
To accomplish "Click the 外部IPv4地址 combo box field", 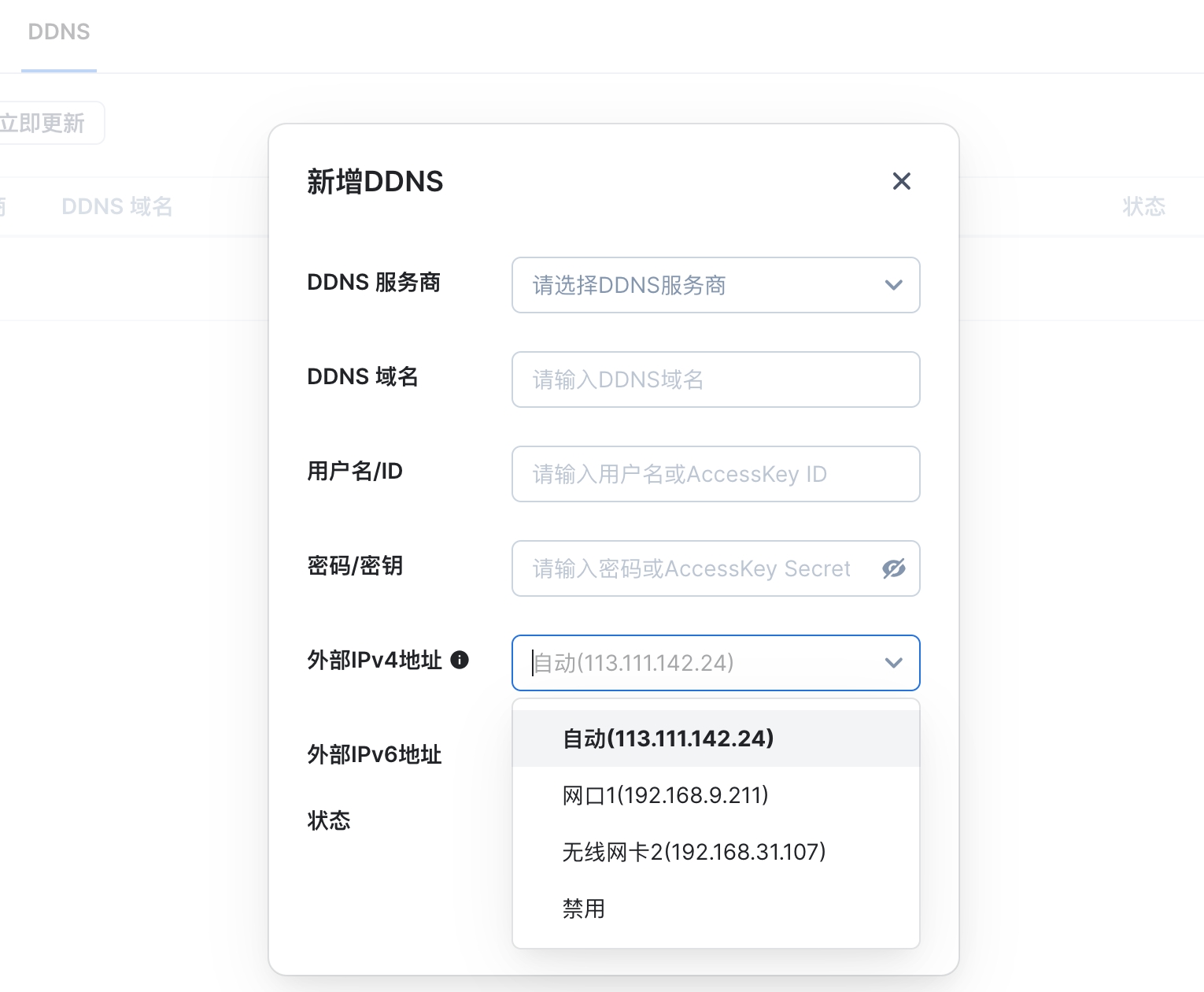I will pyautogui.click(x=716, y=663).
